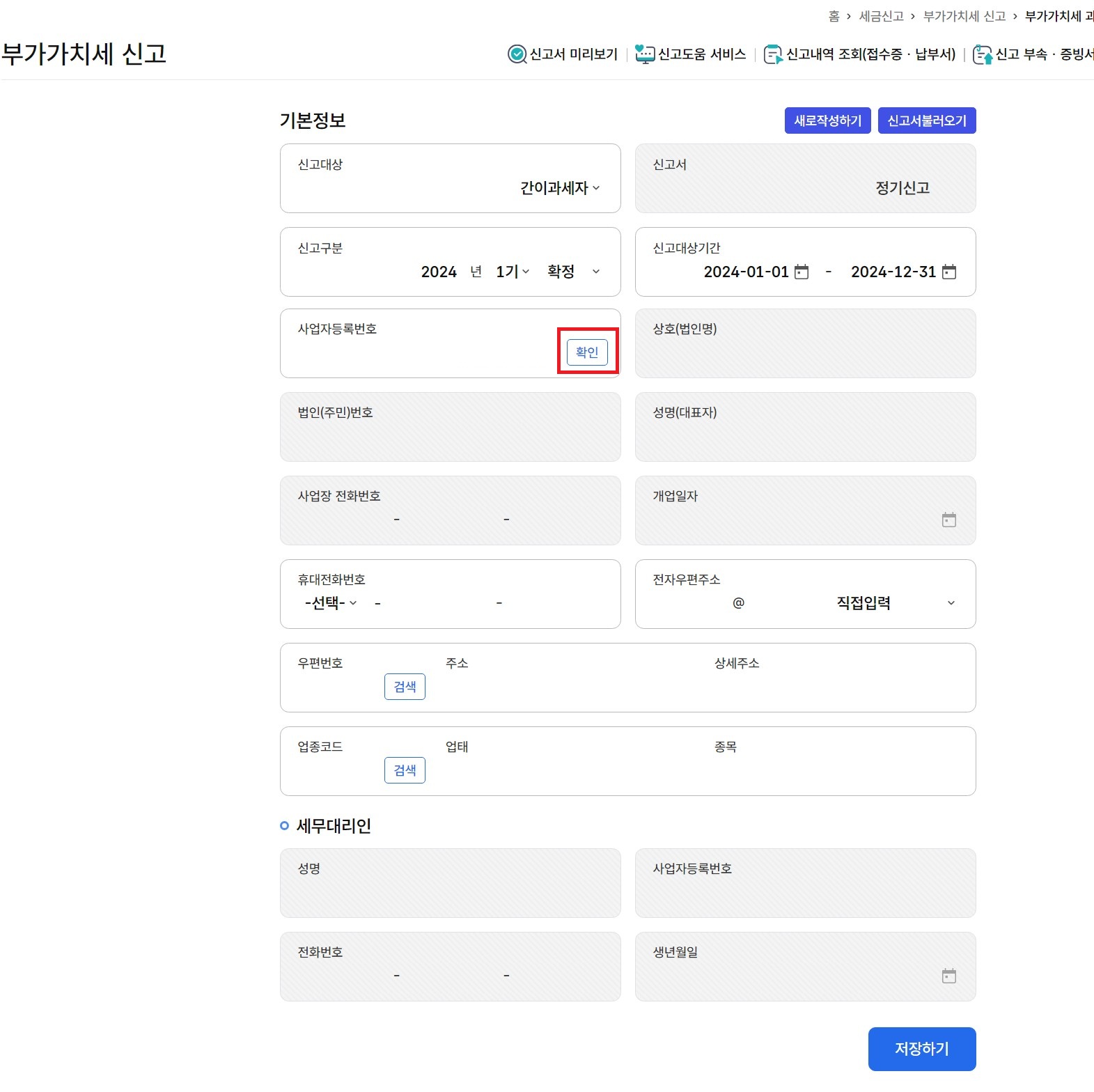Click the 세무대리인 사업자등록번호 field
Viewport: 1094px width, 1092px height.
pos(806,883)
